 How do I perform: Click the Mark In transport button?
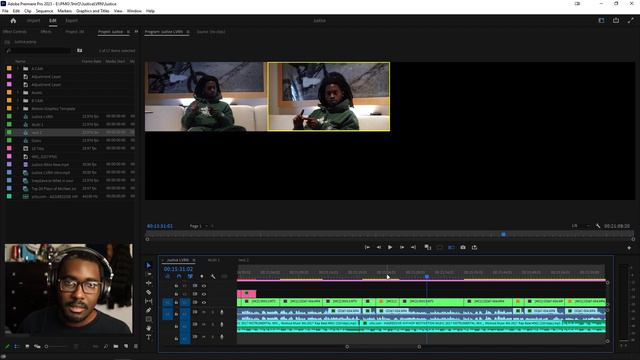click(367, 247)
